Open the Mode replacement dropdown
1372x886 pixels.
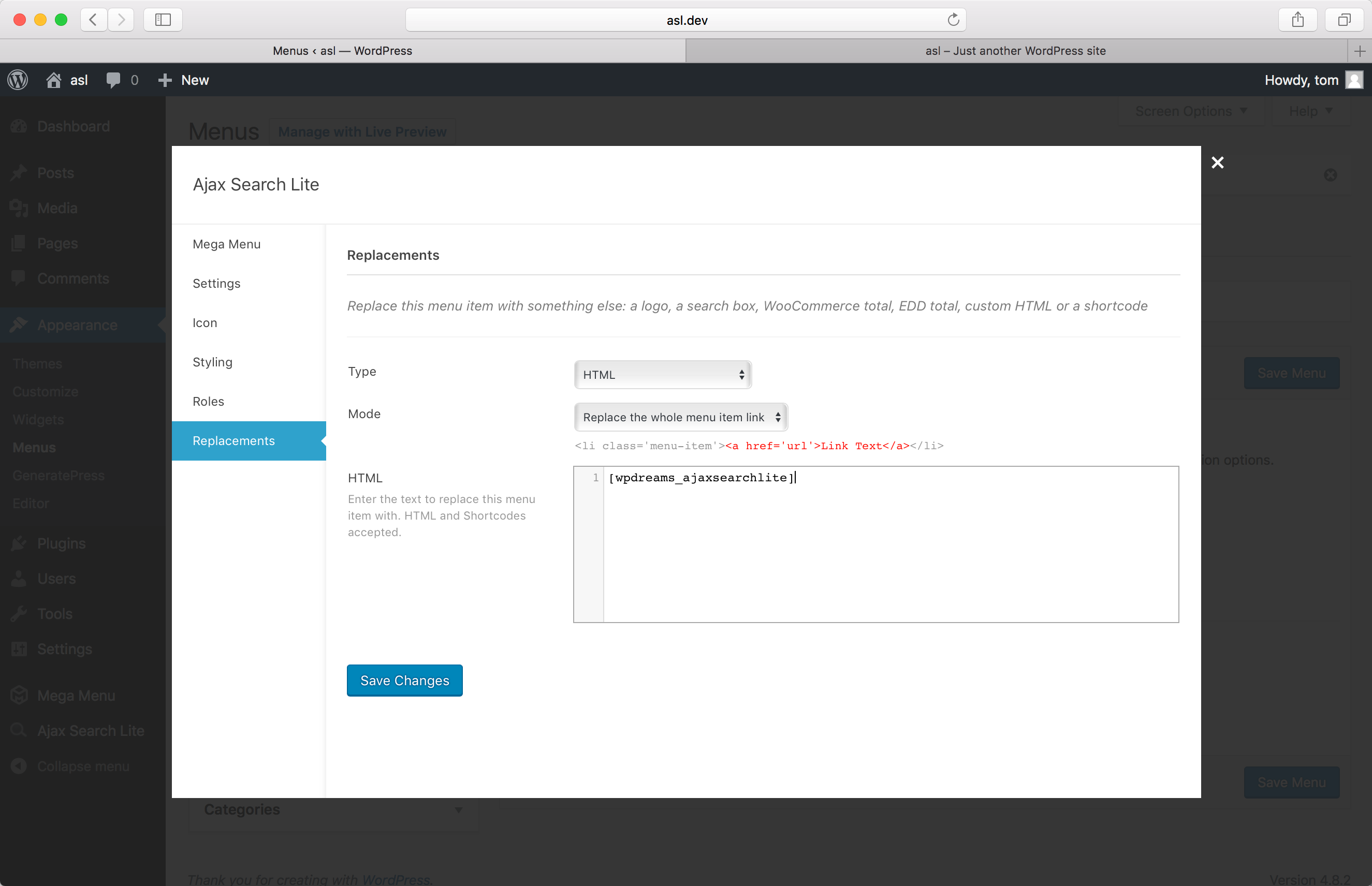click(x=680, y=417)
